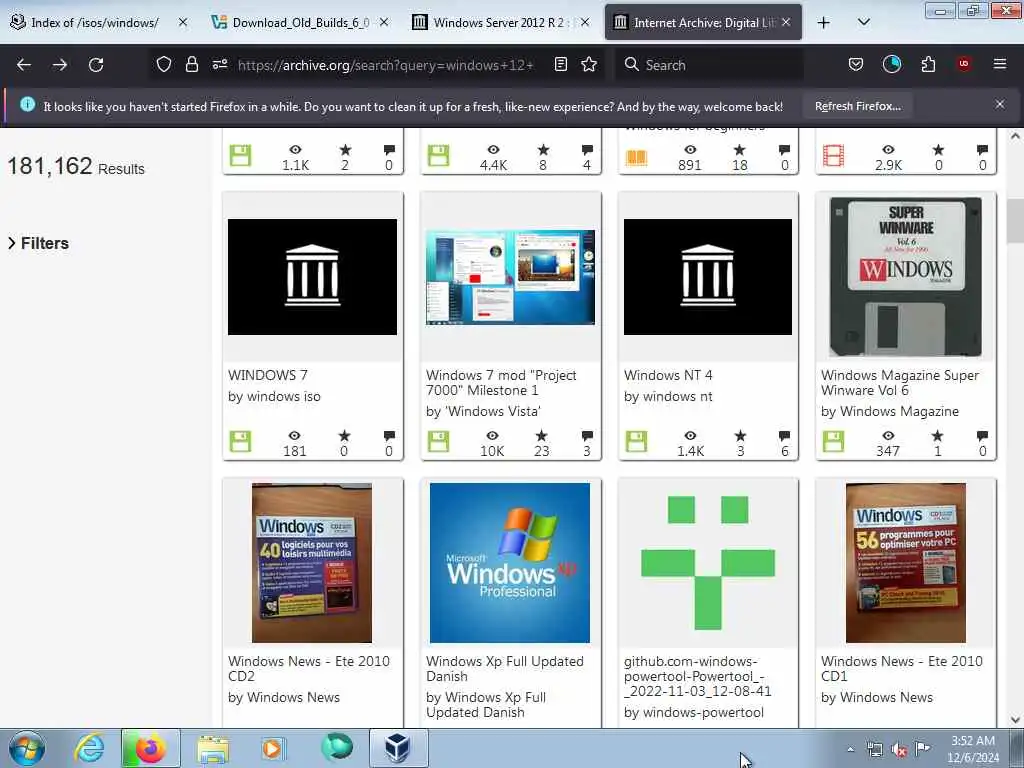Open Windows Media Player taskbar icon
This screenshot has height=768, width=1024.
point(273,749)
